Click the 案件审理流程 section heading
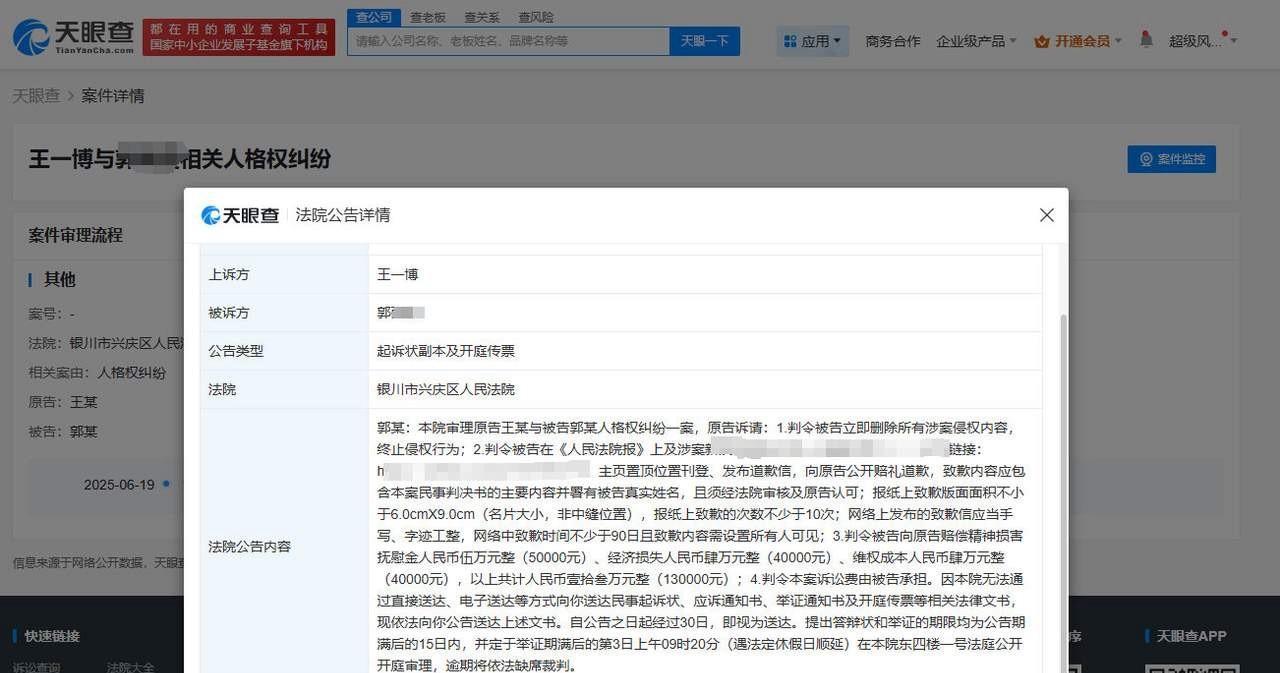 click(x=75, y=235)
